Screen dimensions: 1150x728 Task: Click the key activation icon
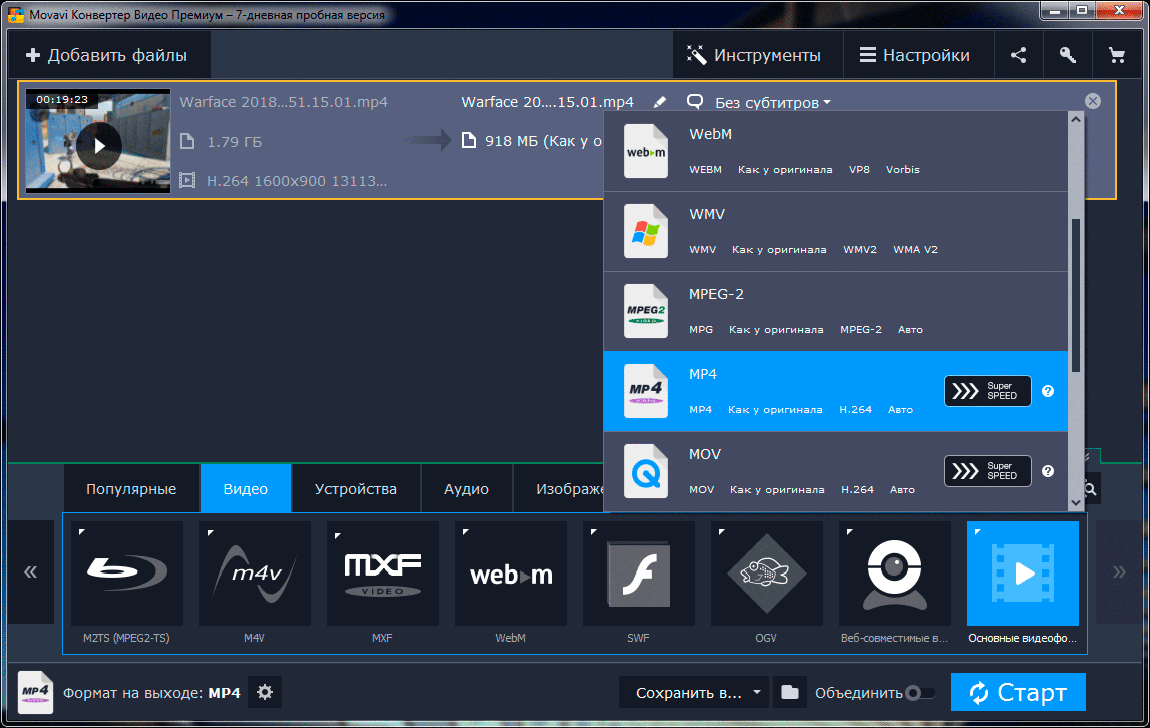[1067, 55]
